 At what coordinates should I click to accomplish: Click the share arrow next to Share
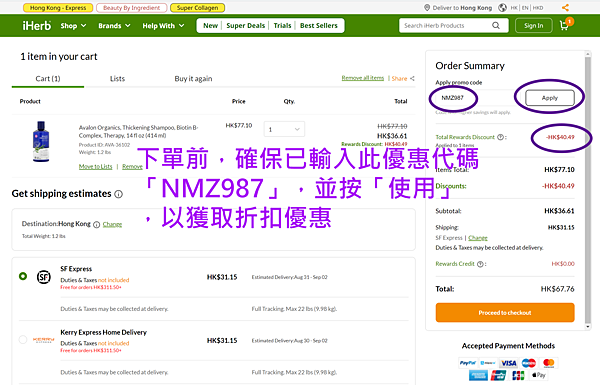click(x=412, y=78)
